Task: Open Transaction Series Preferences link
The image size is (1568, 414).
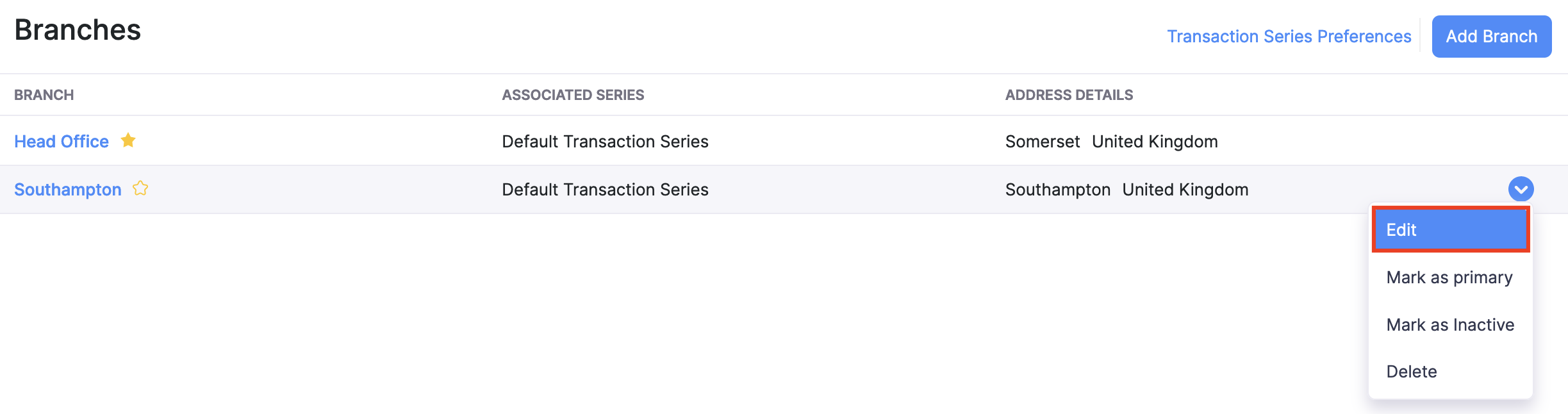Action: [x=1289, y=37]
